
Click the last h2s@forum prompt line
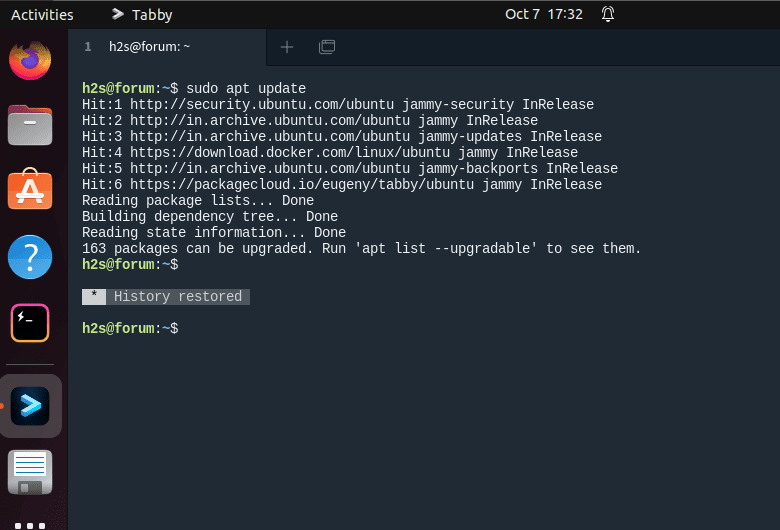pyautogui.click(x=130, y=328)
